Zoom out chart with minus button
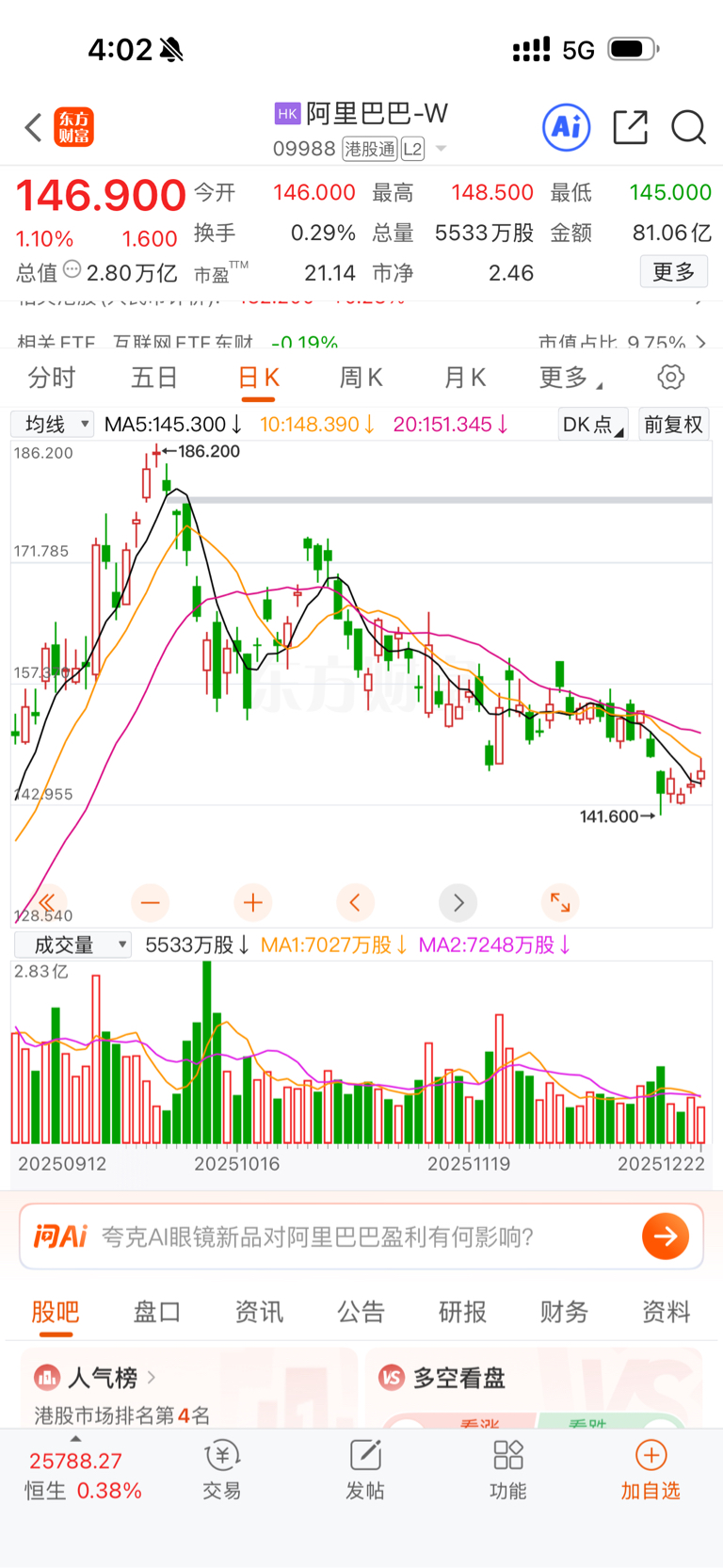The height and width of the screenshot is (1568, 723). point(151,902)
